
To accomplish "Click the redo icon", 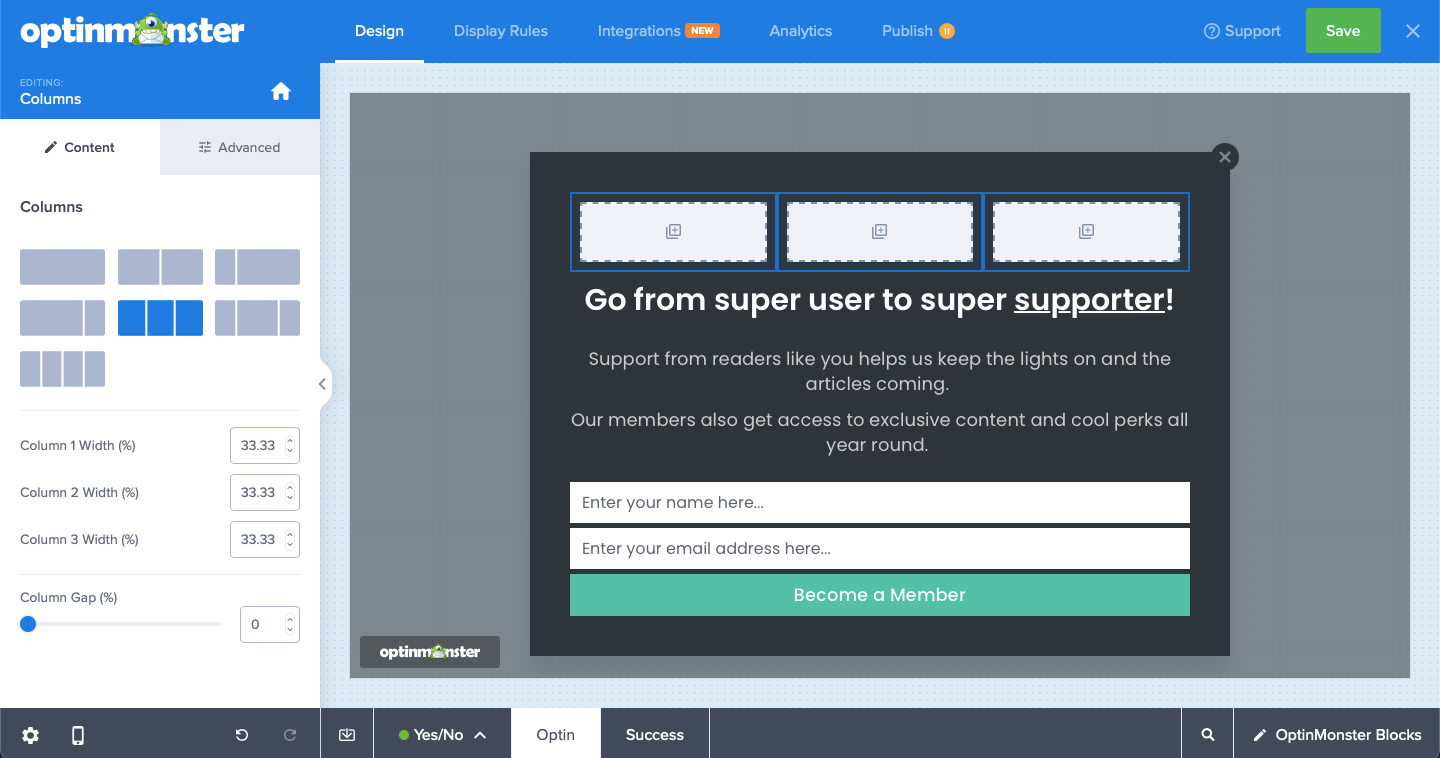I will click(289, 734).
